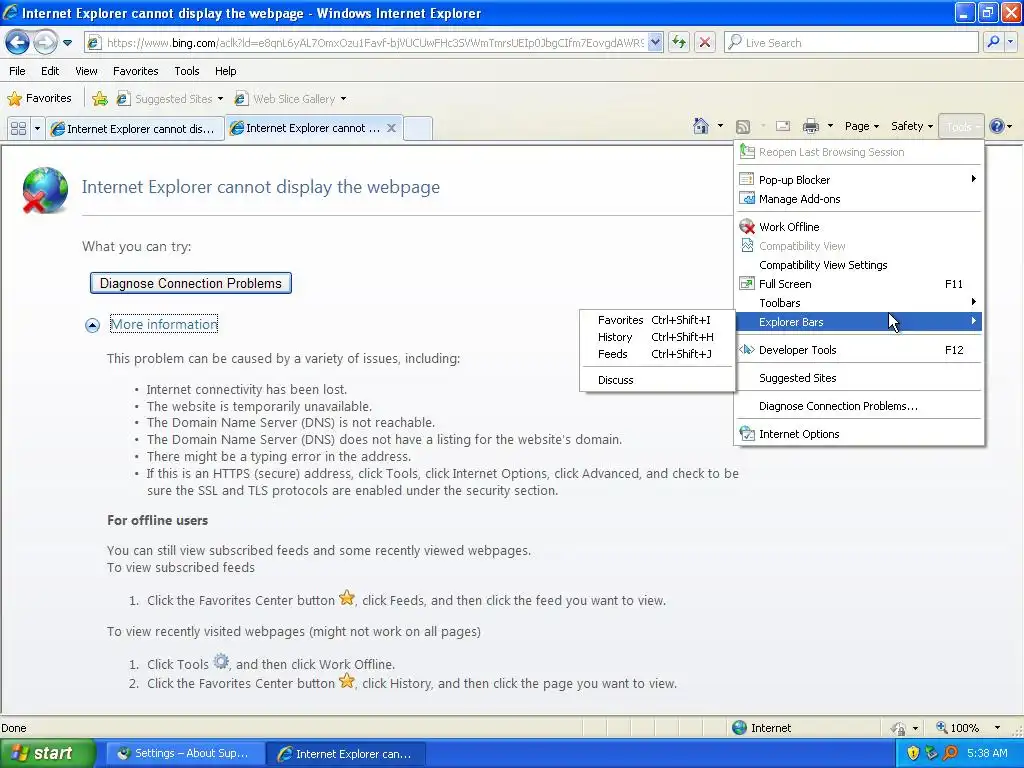Screen dimensions: 1024x768
Task: Click the Diagnose Connection Problems button on the page
Action: [191, 283]
